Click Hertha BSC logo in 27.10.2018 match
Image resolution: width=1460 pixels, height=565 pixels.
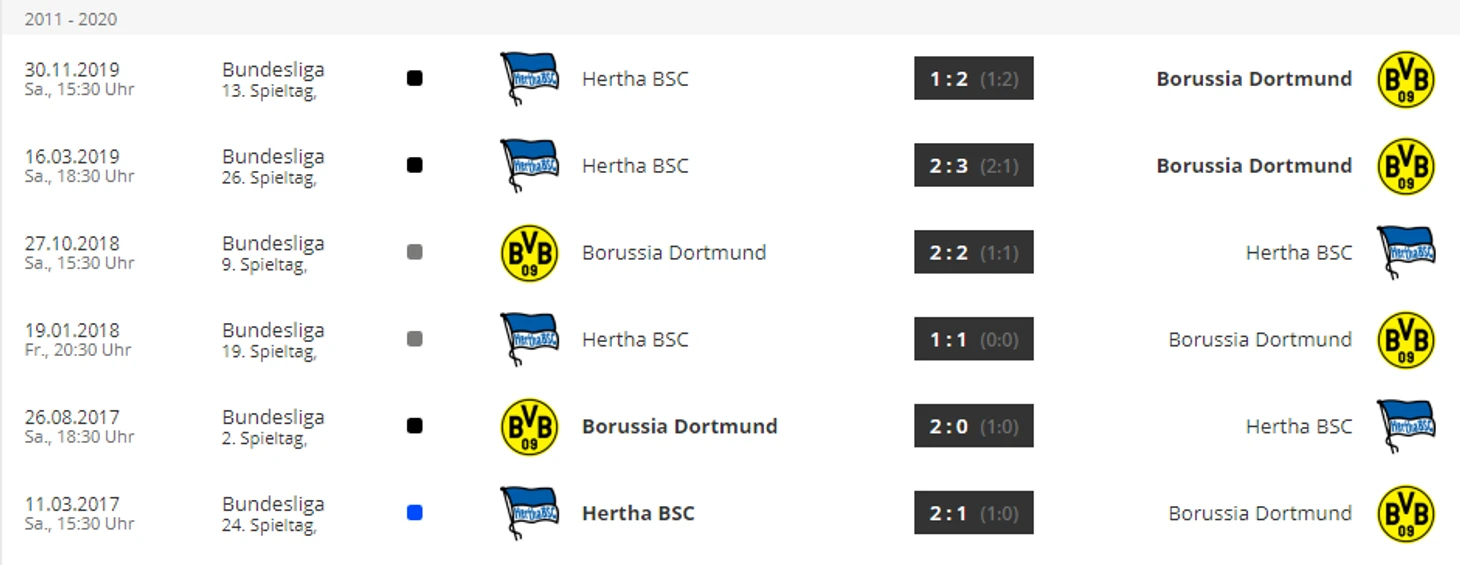[x=1406, y=253]
